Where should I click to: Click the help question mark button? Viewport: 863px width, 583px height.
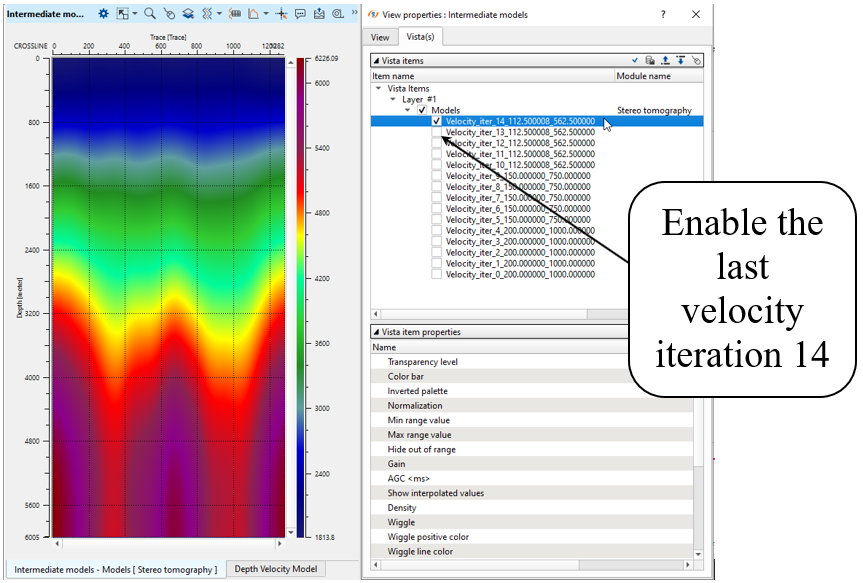[662, 14]
